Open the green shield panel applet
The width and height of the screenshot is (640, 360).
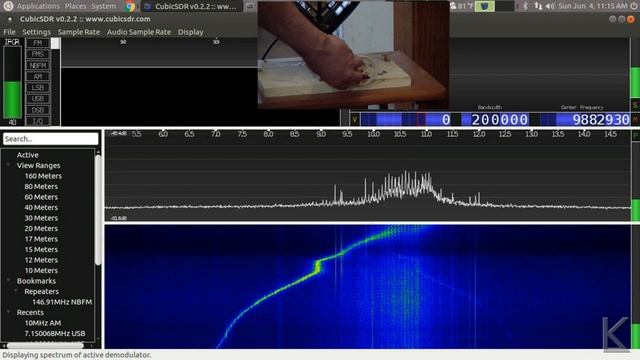click(484, 6)
